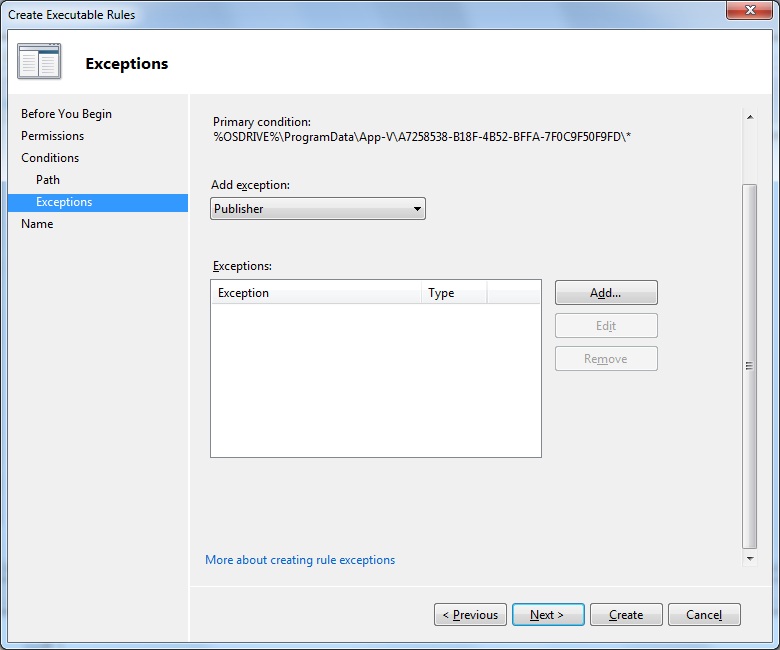Jump to the Path step under Conditions
Image resolution: width=780 pixels, height=650 pixels.
(x=48, y=180)
